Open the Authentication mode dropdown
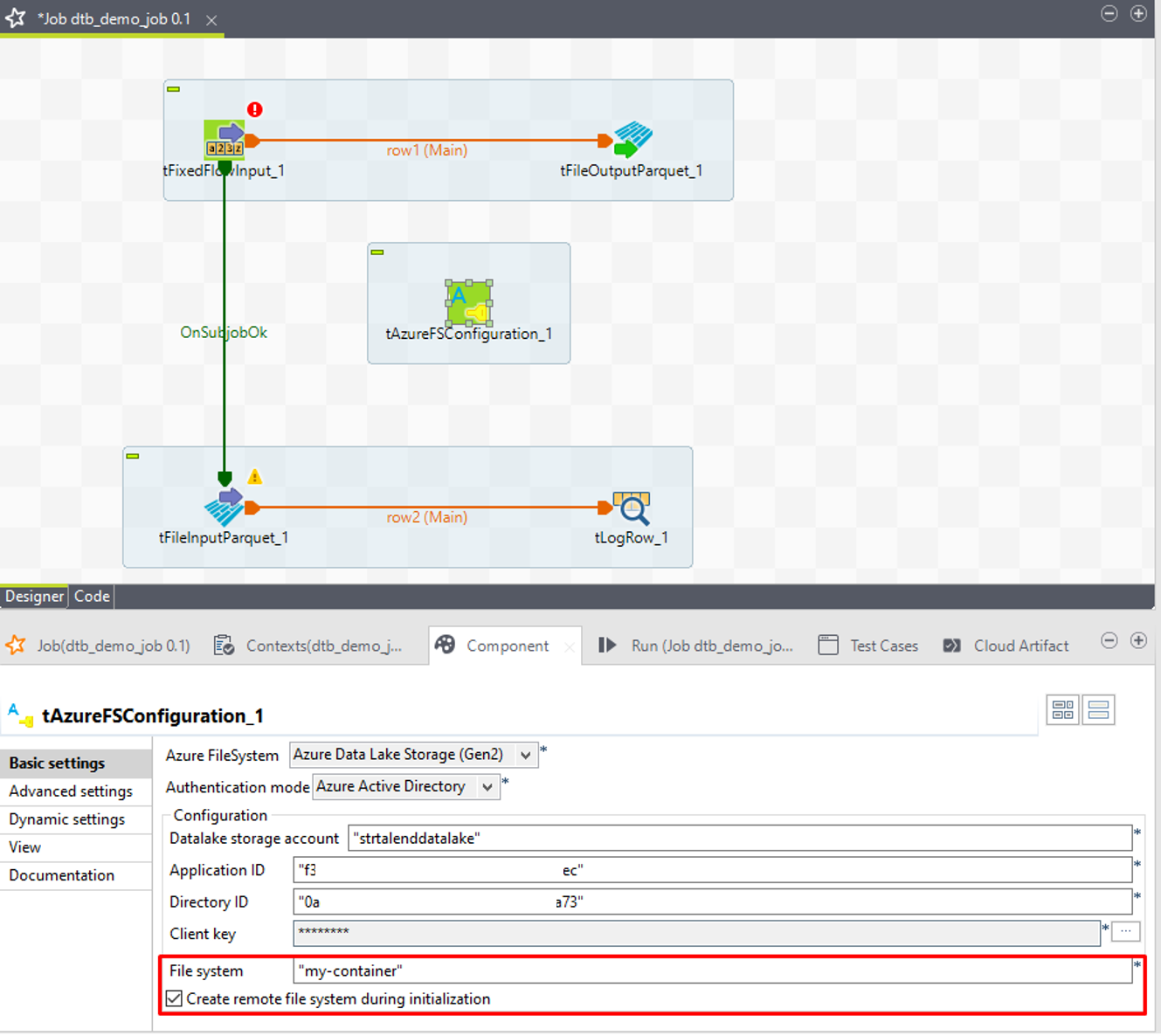This screenshot has width=1161, height=1036. click(487, 787)
